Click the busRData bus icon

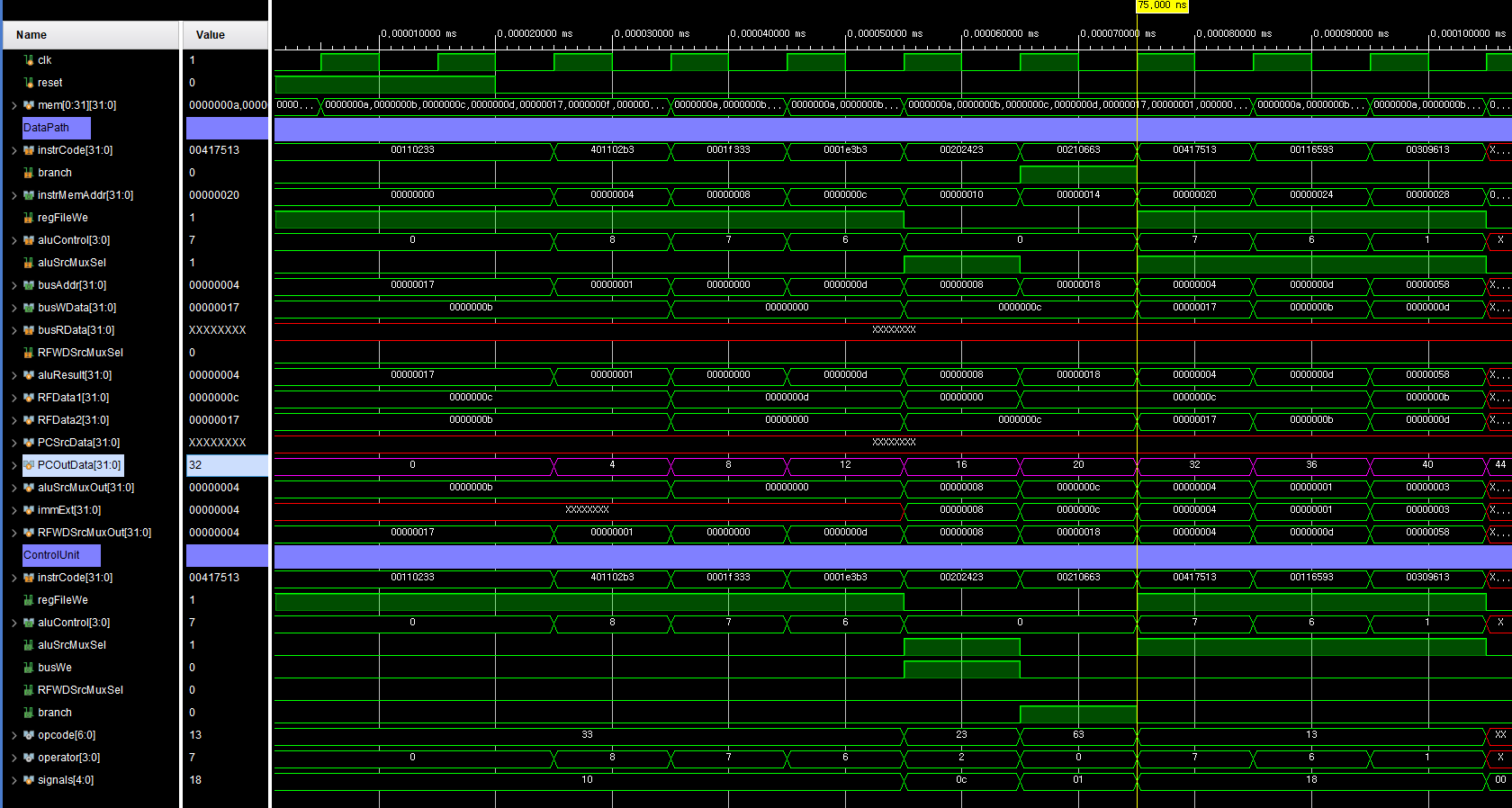click(x=29, y=330)
